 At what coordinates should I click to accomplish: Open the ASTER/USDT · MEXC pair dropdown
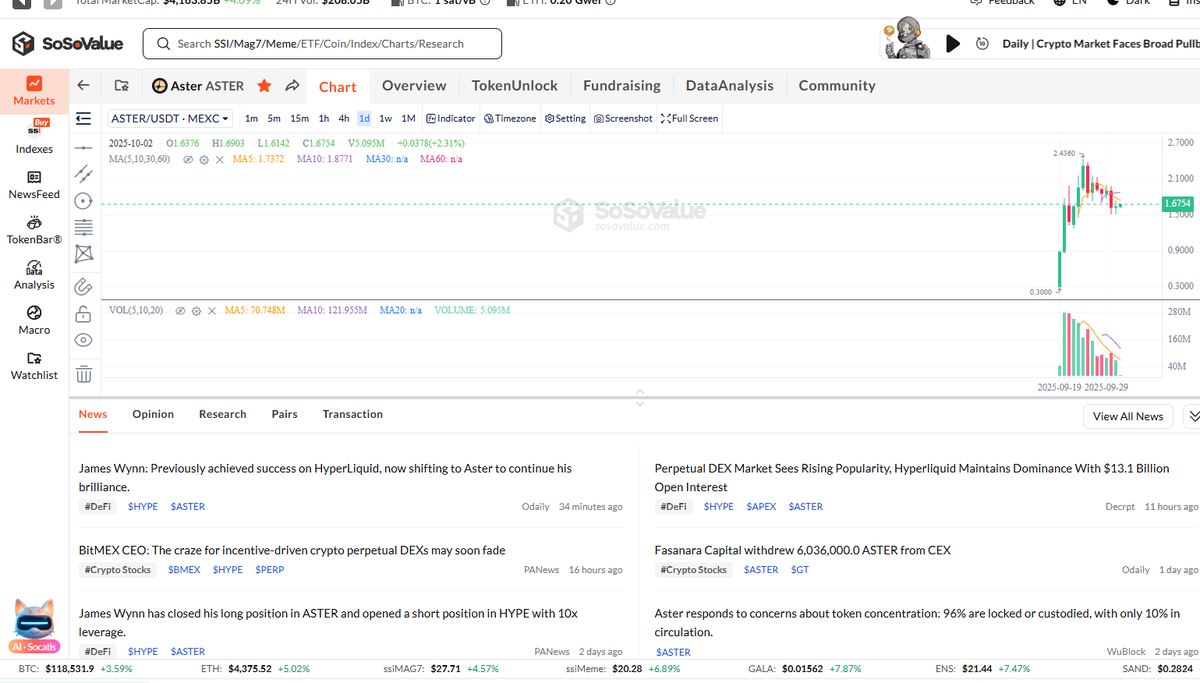tap(170, 118)
